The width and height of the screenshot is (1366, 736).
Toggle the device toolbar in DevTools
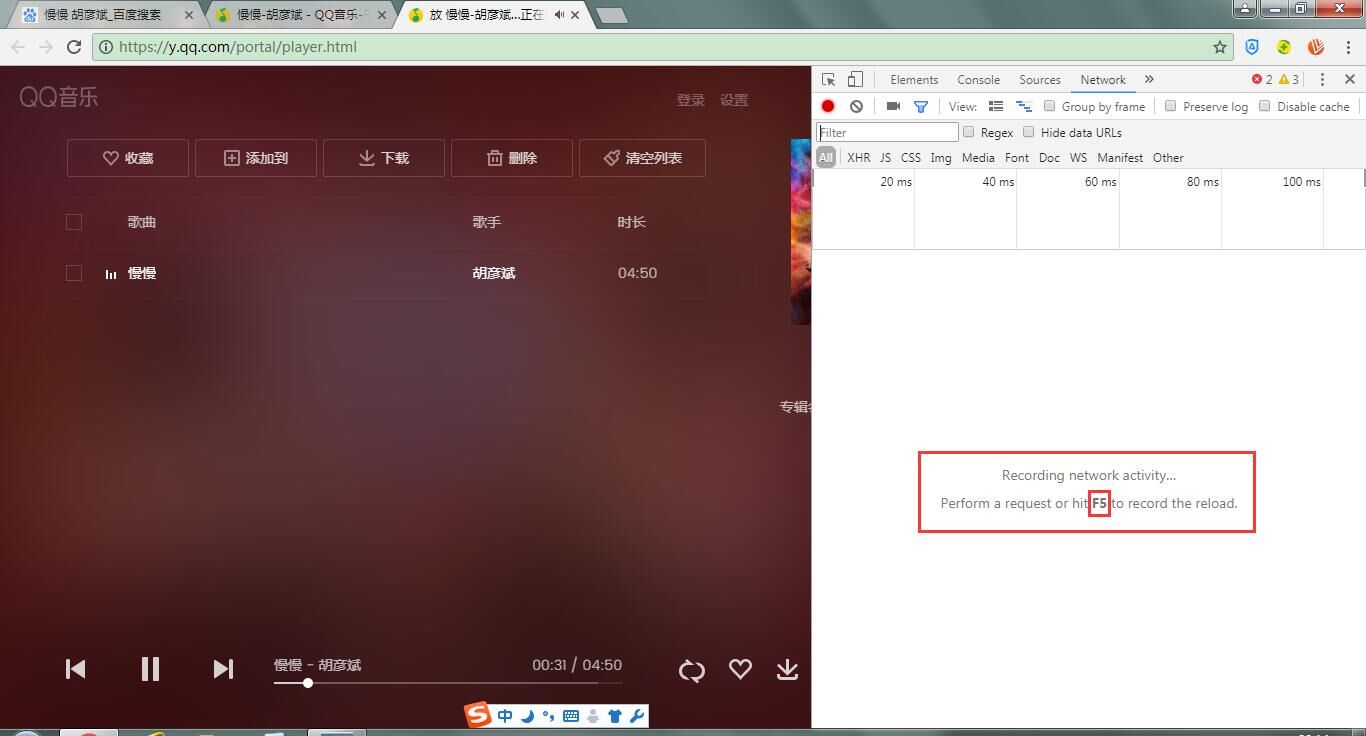855,79
